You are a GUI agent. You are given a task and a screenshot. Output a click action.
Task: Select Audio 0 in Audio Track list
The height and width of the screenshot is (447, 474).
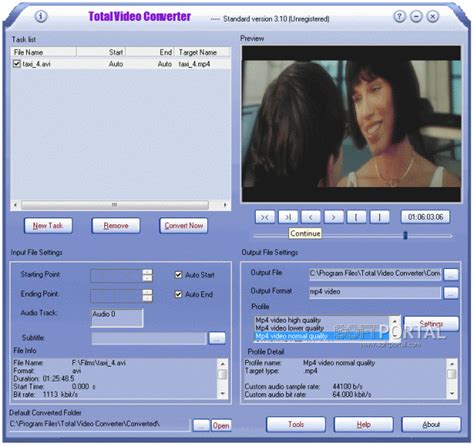(x=104, y=314)
